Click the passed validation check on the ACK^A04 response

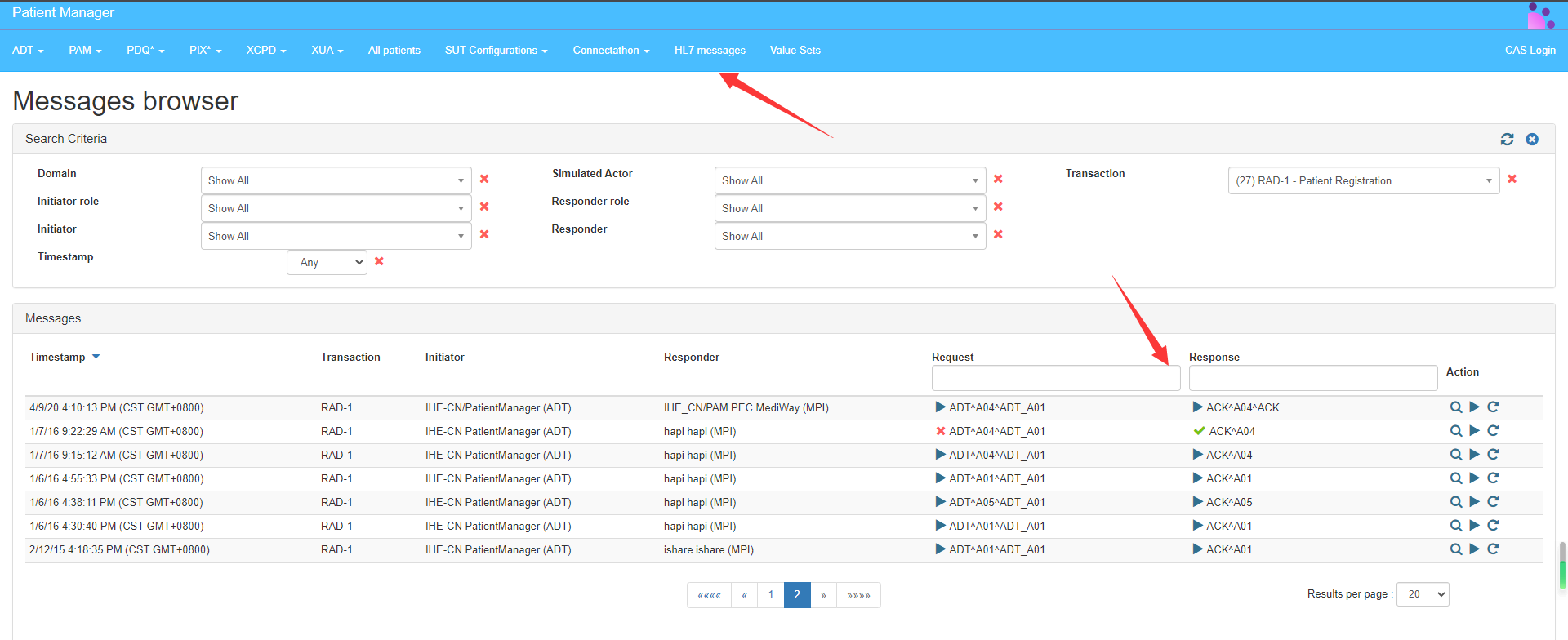coord(1199,431)
